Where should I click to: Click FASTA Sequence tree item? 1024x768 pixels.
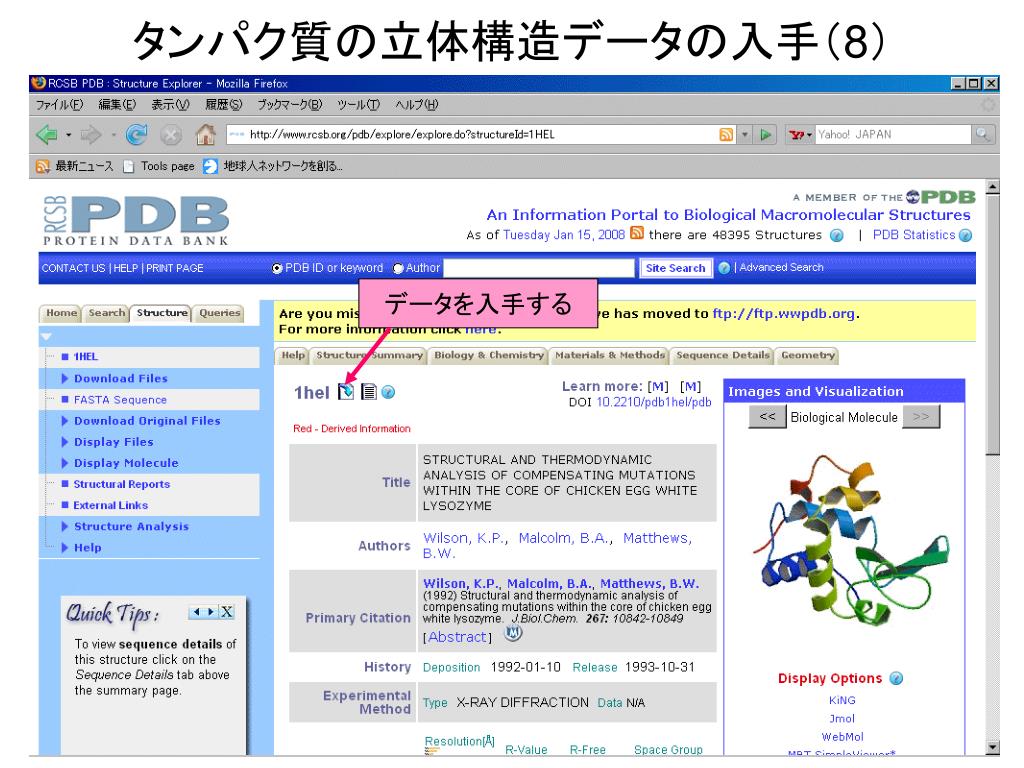point(120,400)
